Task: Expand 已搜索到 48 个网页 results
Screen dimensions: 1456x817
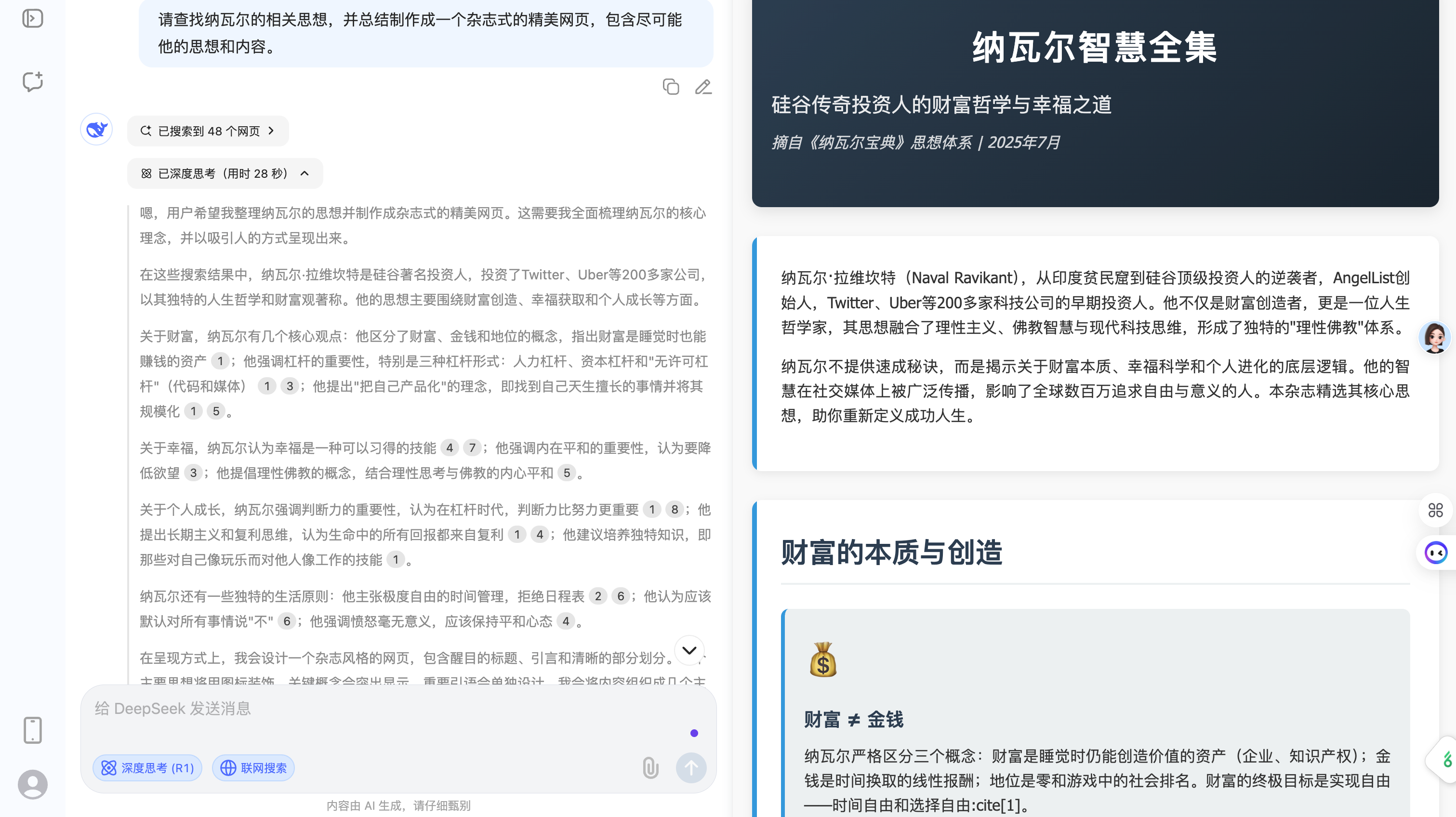Action: [208, 131]
